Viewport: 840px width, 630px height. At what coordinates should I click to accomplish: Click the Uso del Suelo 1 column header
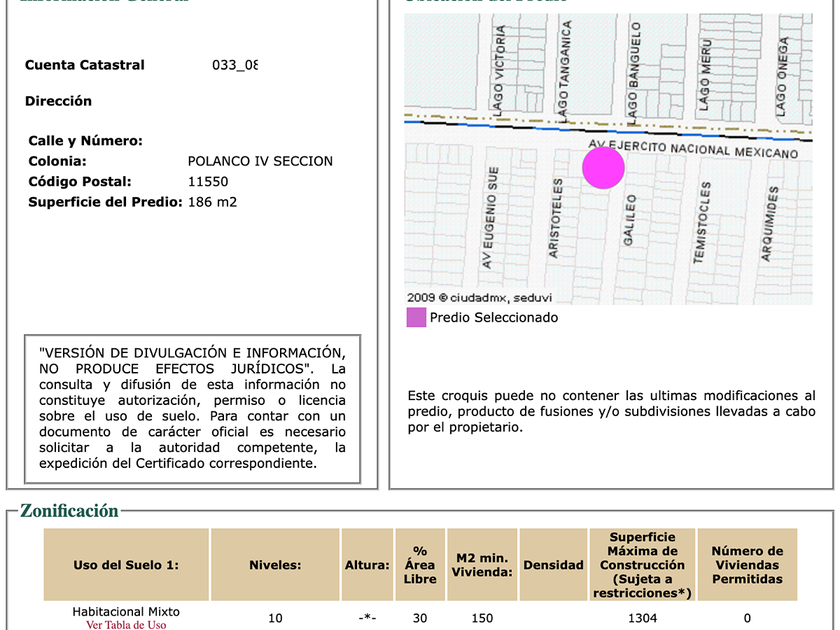(126, 565)
